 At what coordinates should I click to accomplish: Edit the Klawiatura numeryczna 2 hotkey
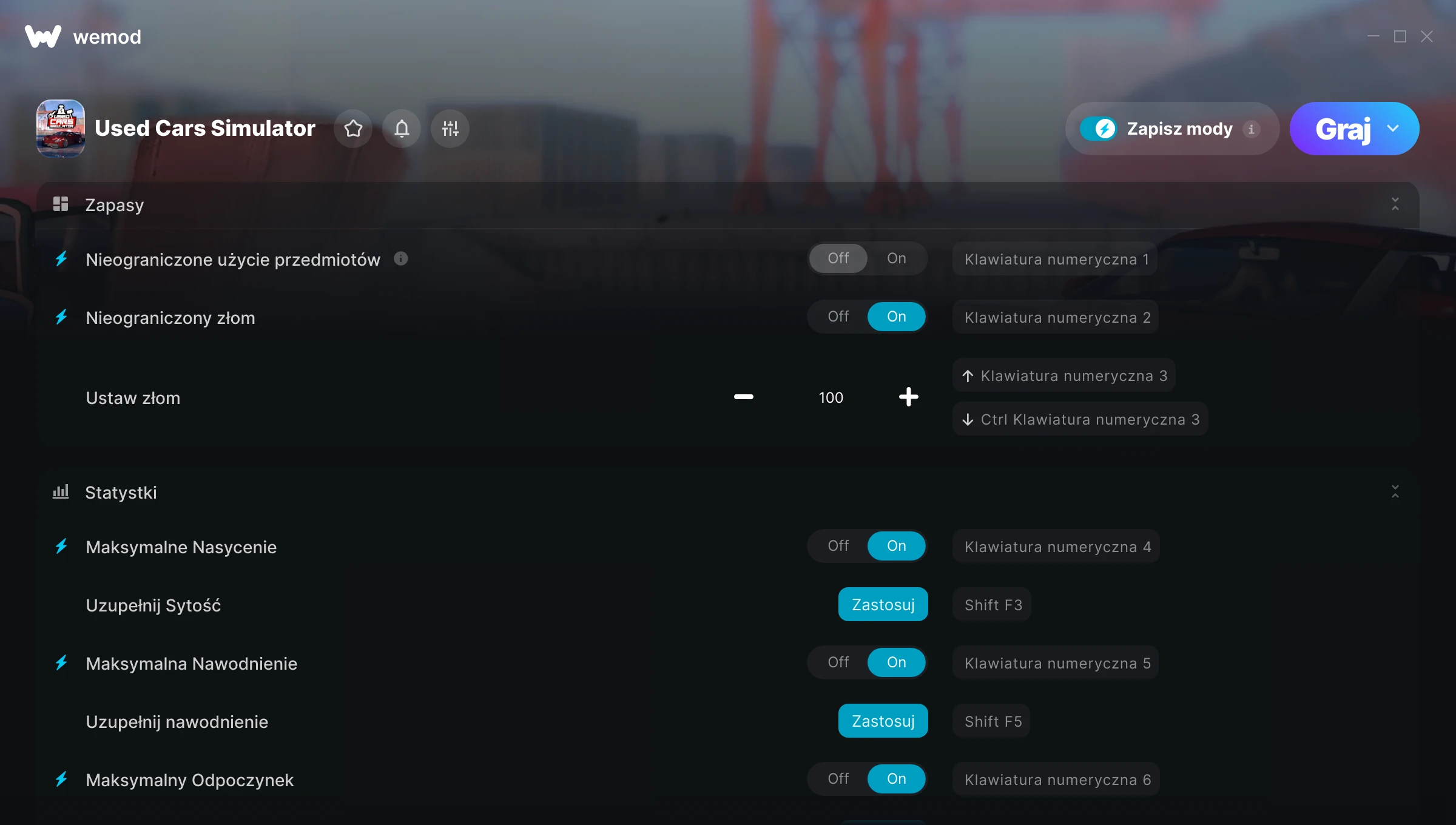pyautogui.click(x=1056, y=317)
